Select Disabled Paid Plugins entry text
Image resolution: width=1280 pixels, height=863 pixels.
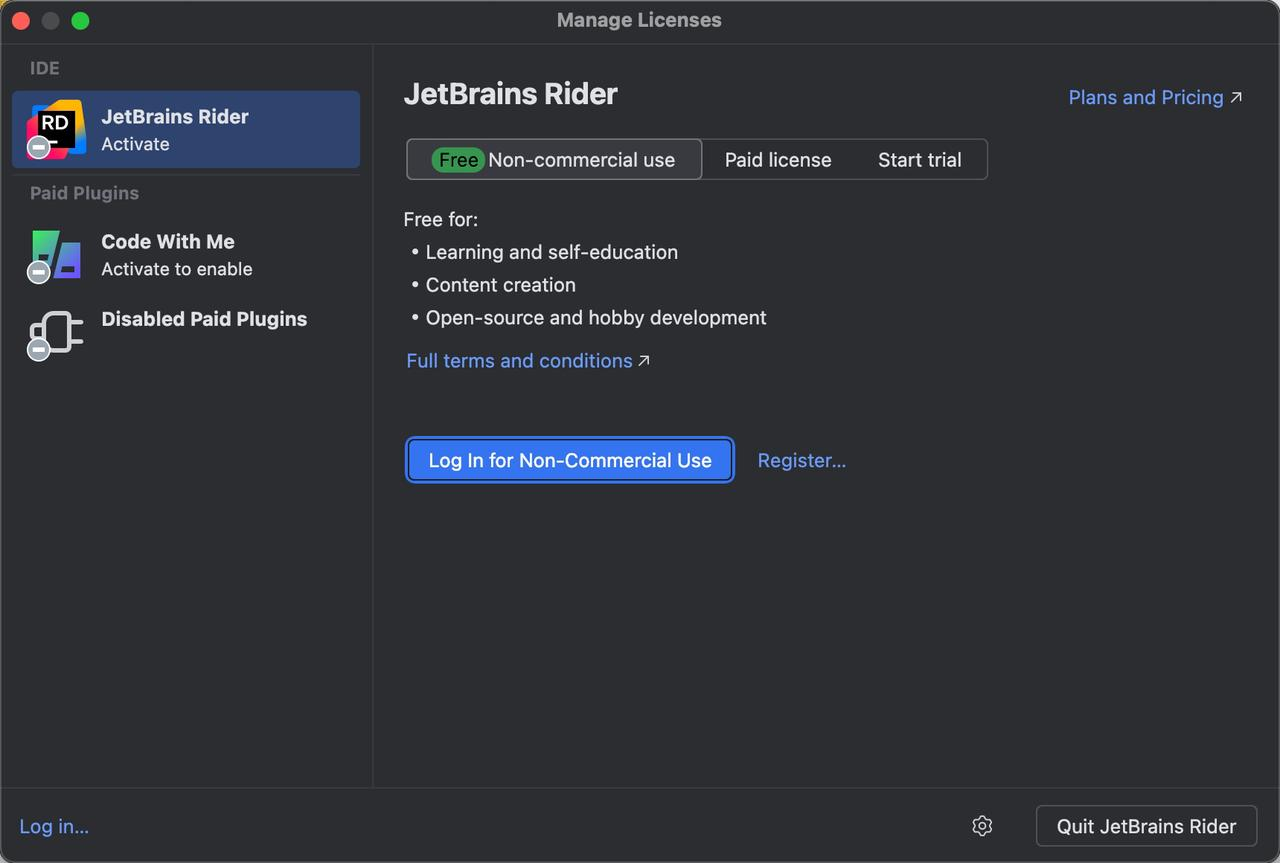coord(204,319)
